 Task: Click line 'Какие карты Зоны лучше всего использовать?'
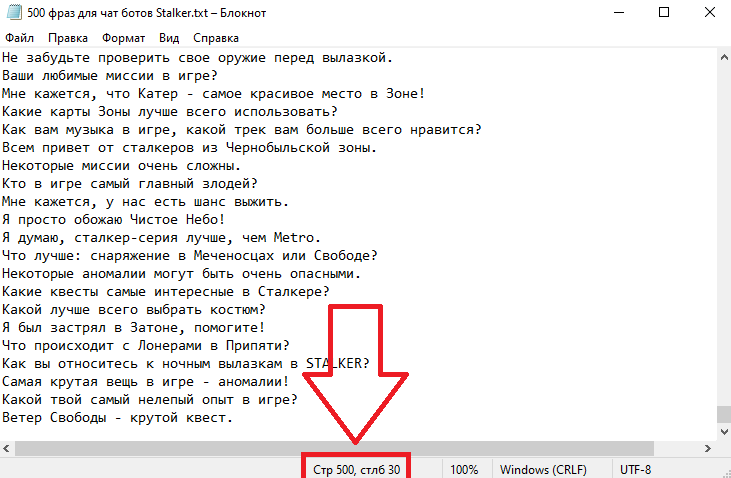pyautogui.click(x=170, y=112)
